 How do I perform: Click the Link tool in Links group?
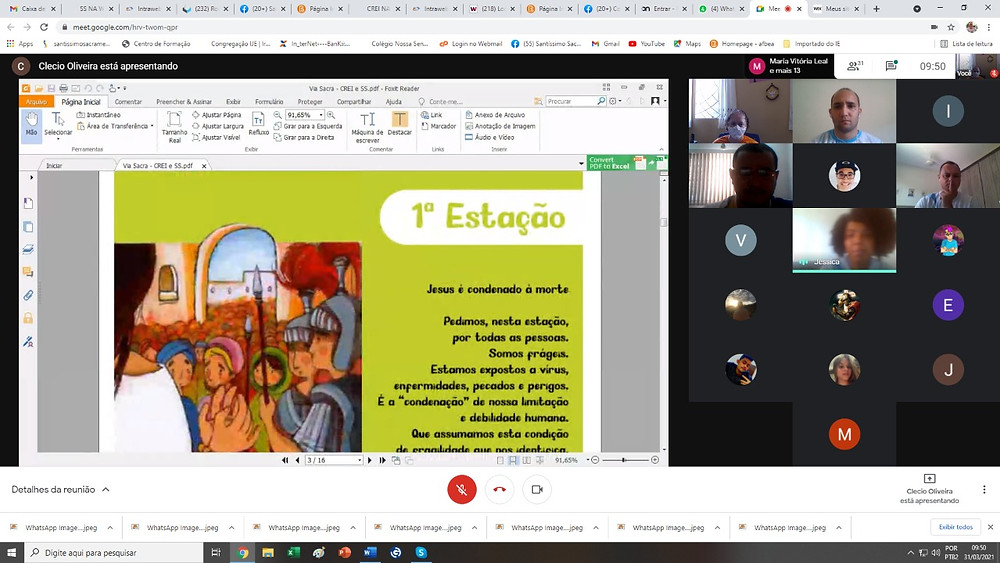coord(432,115)
